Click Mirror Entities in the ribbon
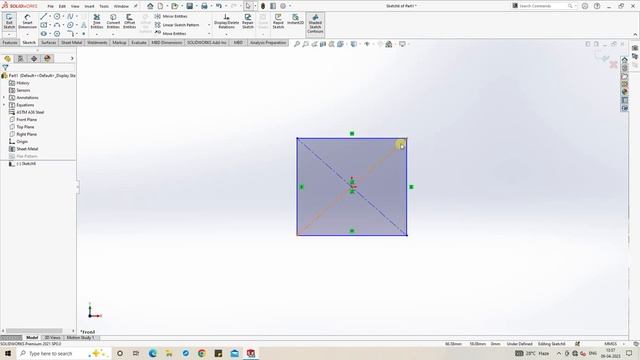Screen dimensions: 640x360 [x=171, y=16]
